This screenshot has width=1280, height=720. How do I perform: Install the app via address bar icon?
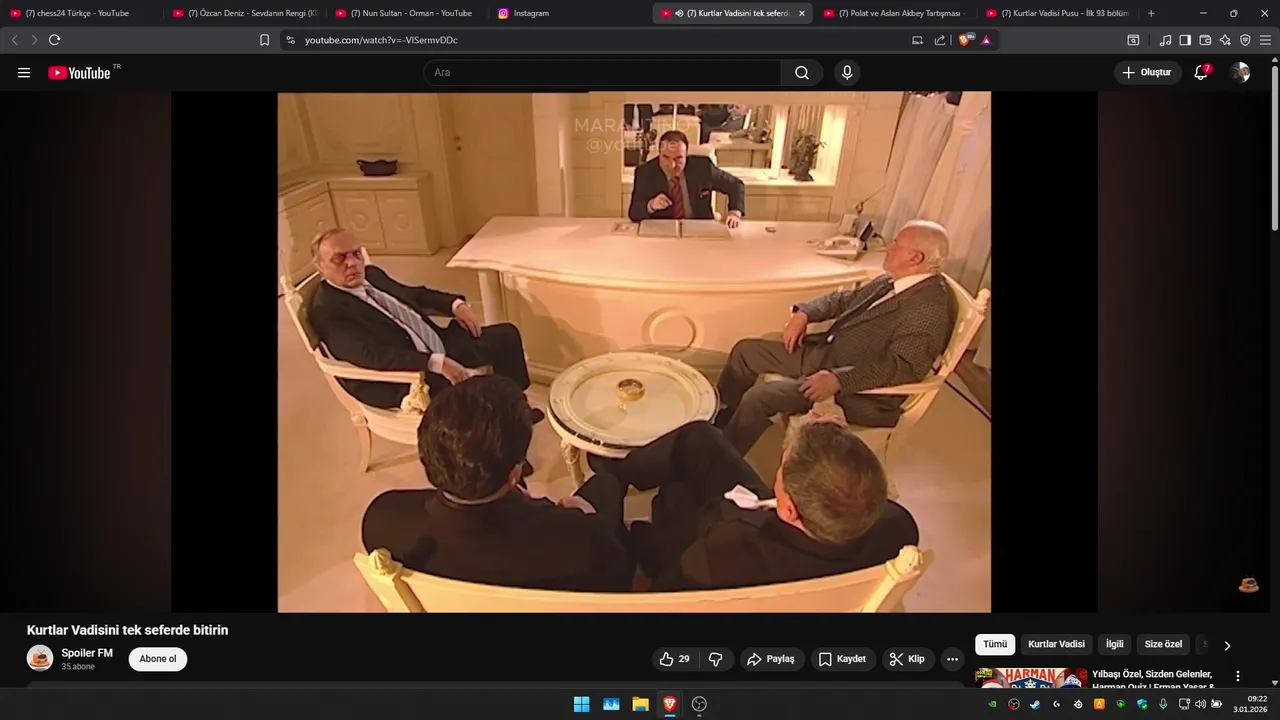(x=918, y=40)
